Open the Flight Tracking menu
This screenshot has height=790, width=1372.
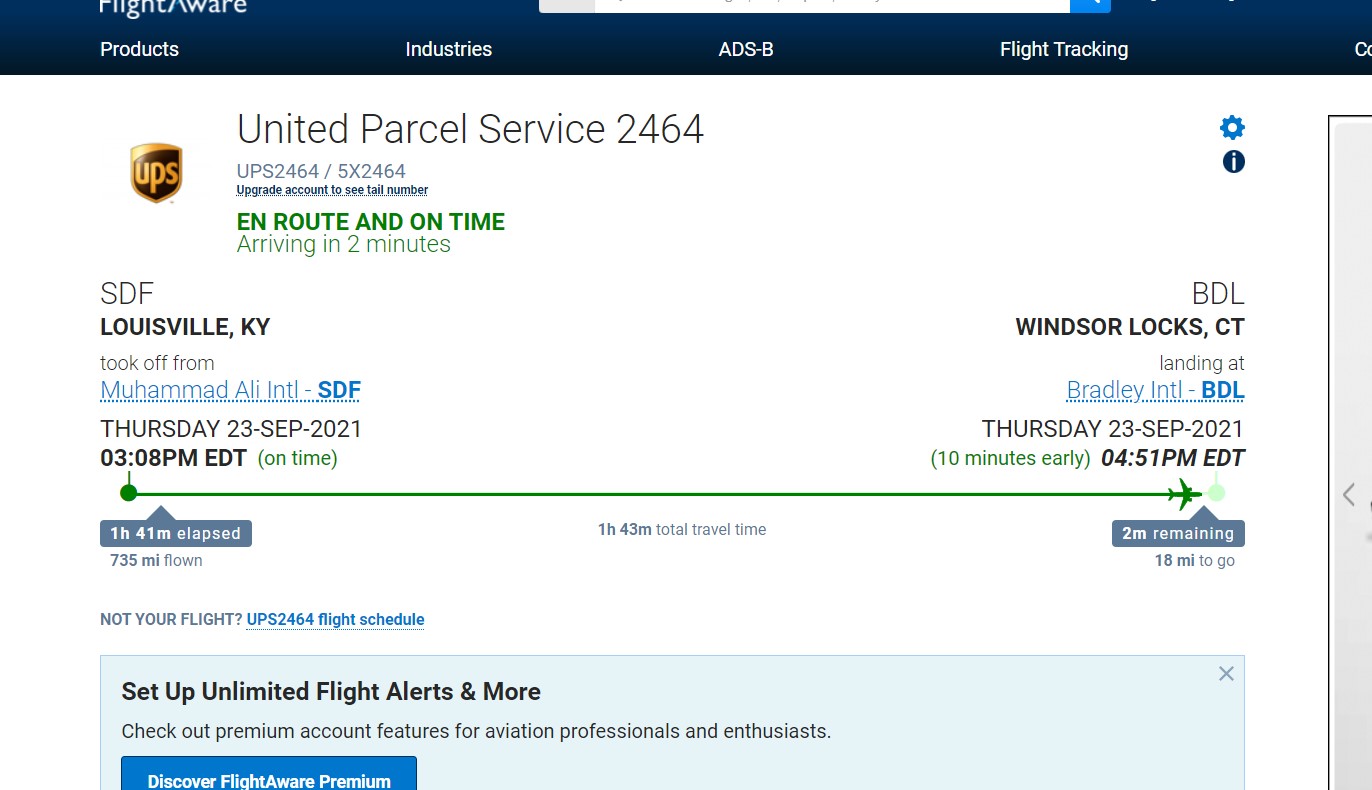tap(1063, 49)
